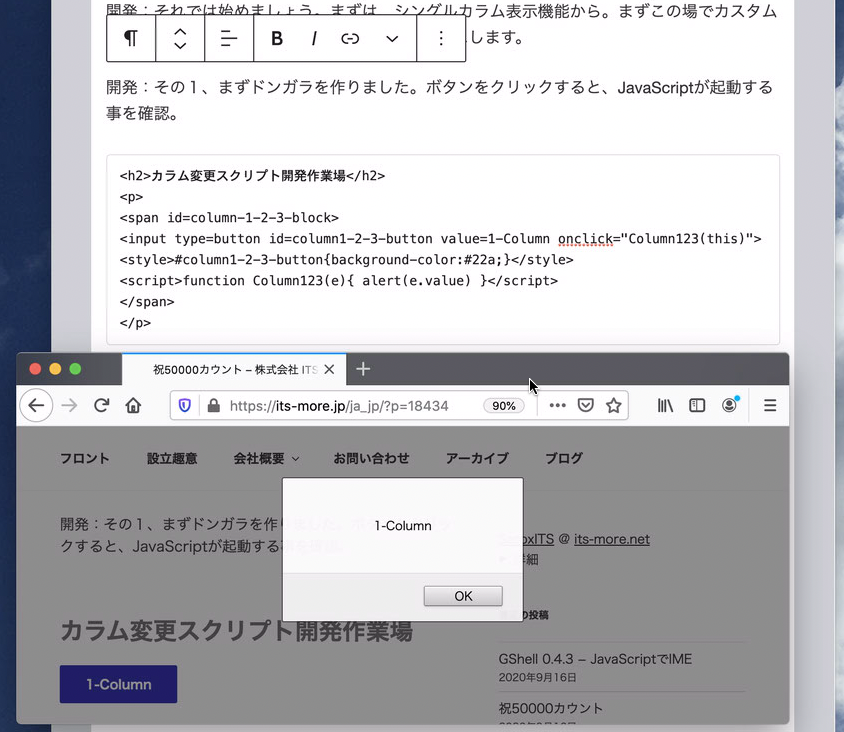Viewport: 844px width, 732px height.
Task: Insert a link using the link icon
Action: pos(350,39)
